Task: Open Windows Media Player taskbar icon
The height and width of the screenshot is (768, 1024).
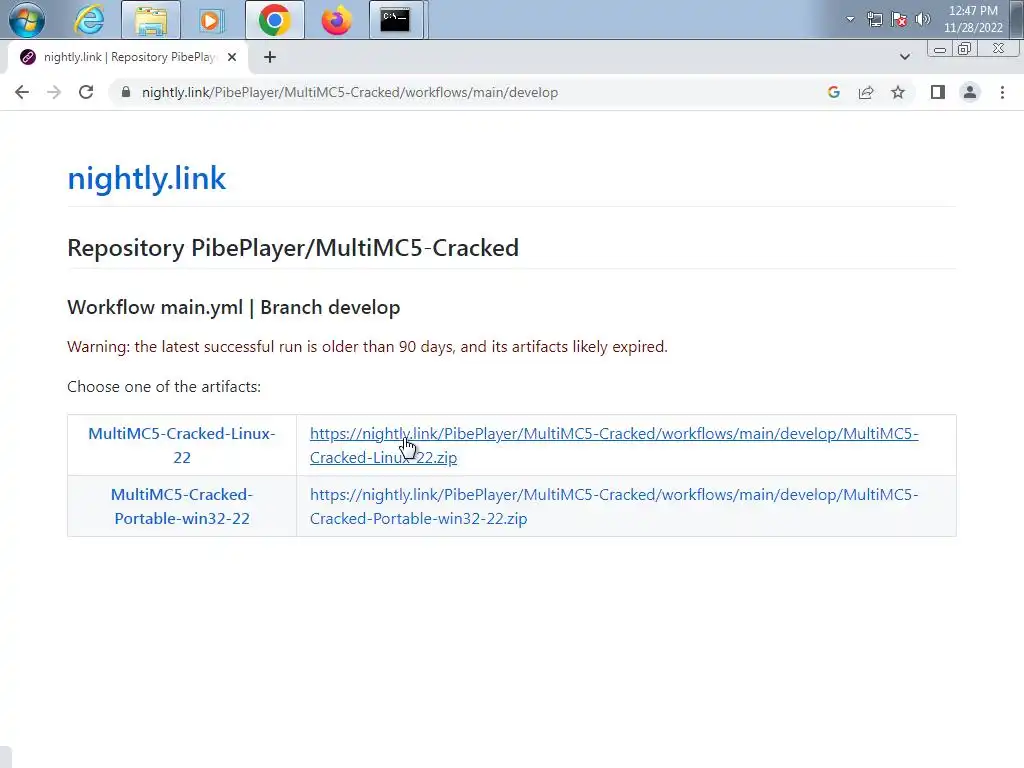Action: coord(210,20)
